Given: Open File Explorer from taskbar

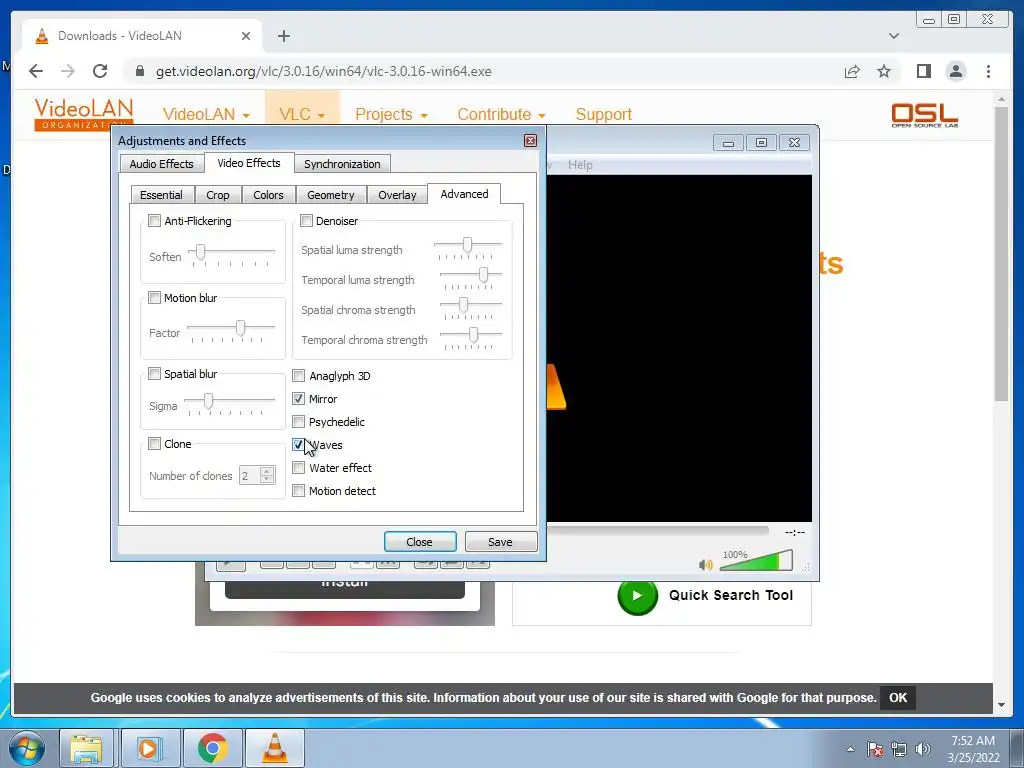Looking at the screenshot, I should tap(86, 748).
